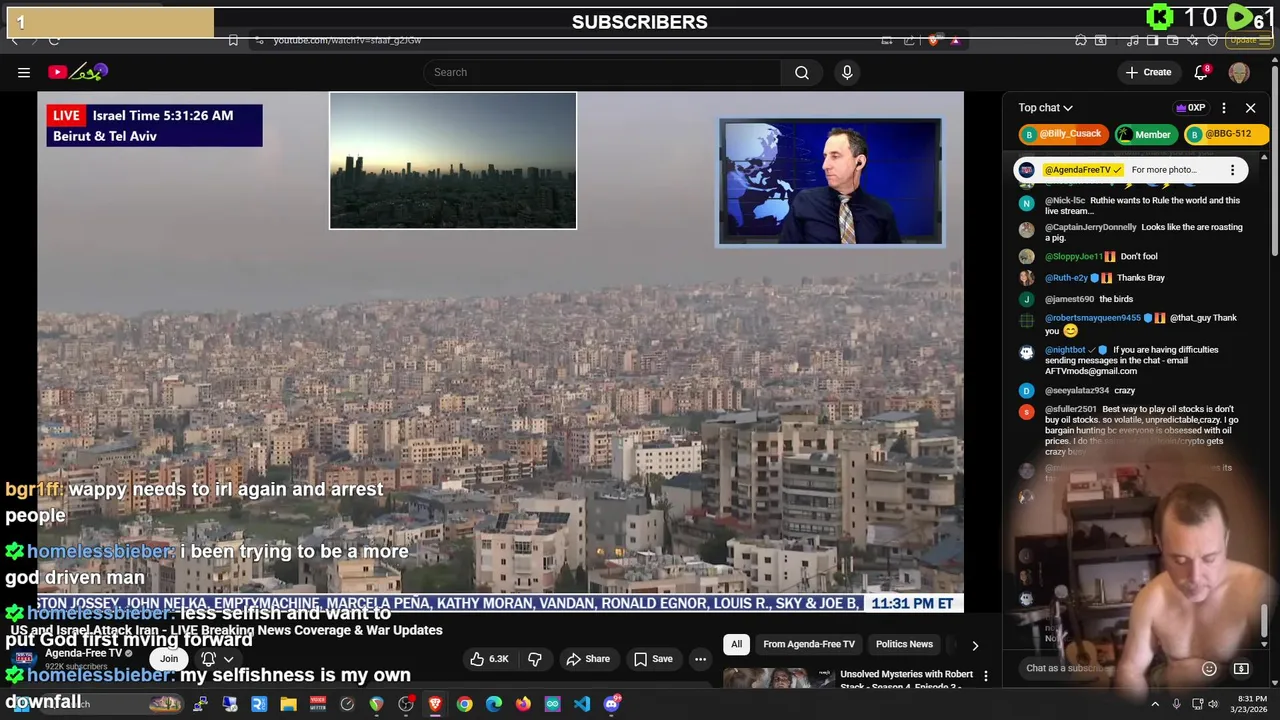Screen dimensions: 1280x720
Task: Open Firefox from the taskbar
Action: click(523, 704)
